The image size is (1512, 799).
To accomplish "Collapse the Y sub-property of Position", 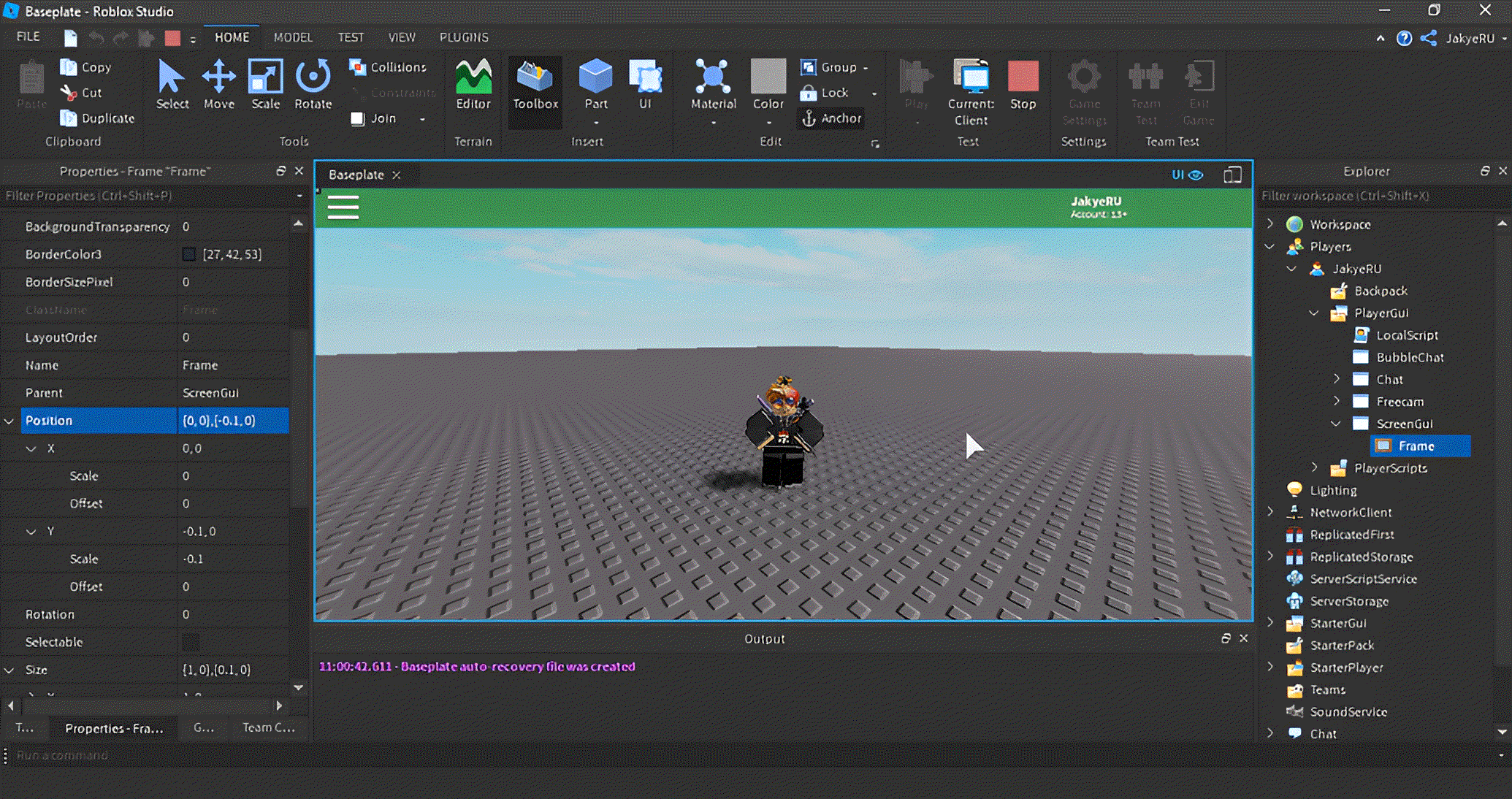I will pos(31,532).
